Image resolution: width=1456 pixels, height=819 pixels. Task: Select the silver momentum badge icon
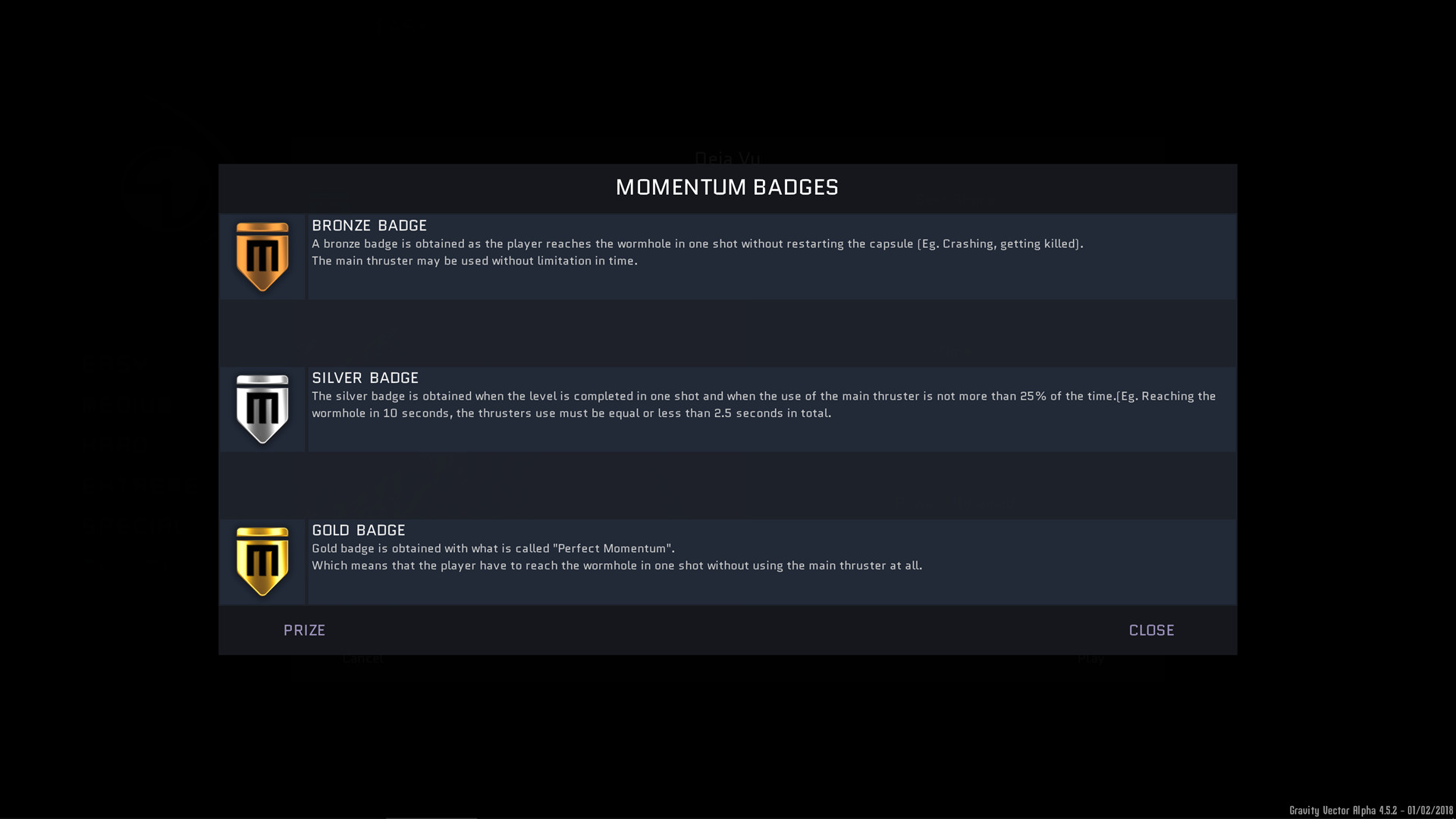click(x=262, y=409)
